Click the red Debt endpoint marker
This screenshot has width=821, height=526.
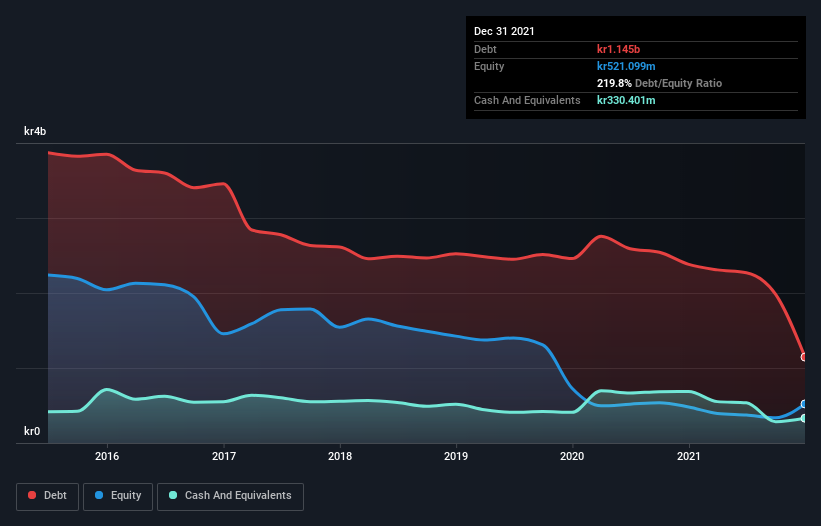804,357
